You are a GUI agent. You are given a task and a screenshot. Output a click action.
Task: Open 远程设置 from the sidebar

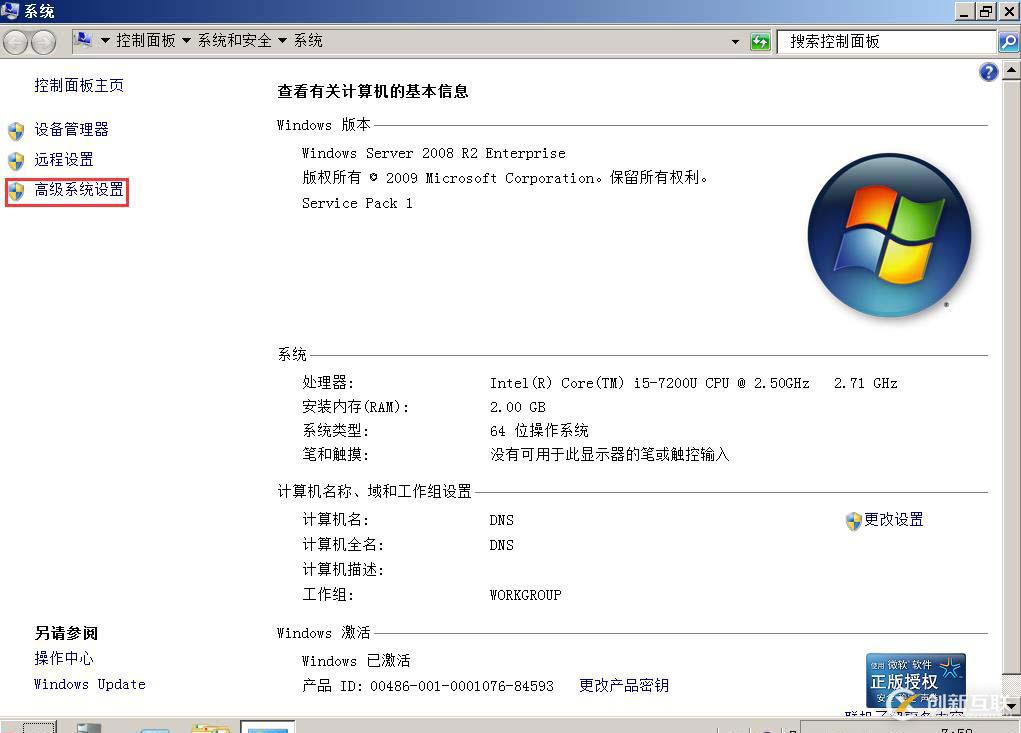(64, 159)
